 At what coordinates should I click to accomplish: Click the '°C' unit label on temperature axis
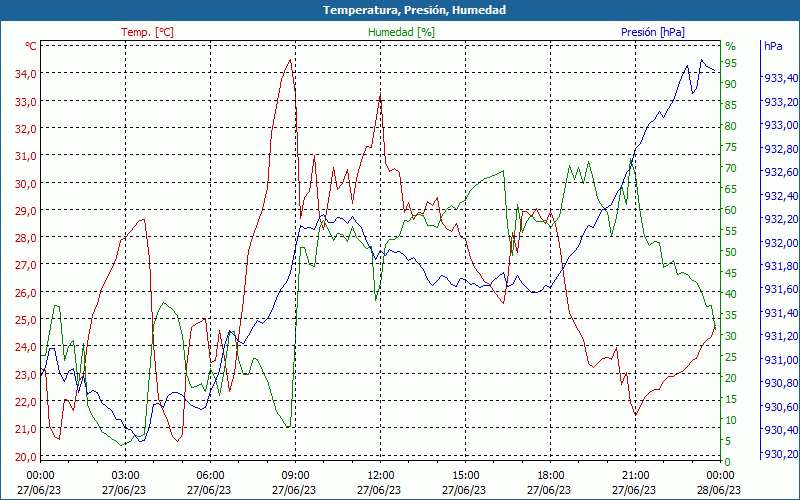[31, 46]
